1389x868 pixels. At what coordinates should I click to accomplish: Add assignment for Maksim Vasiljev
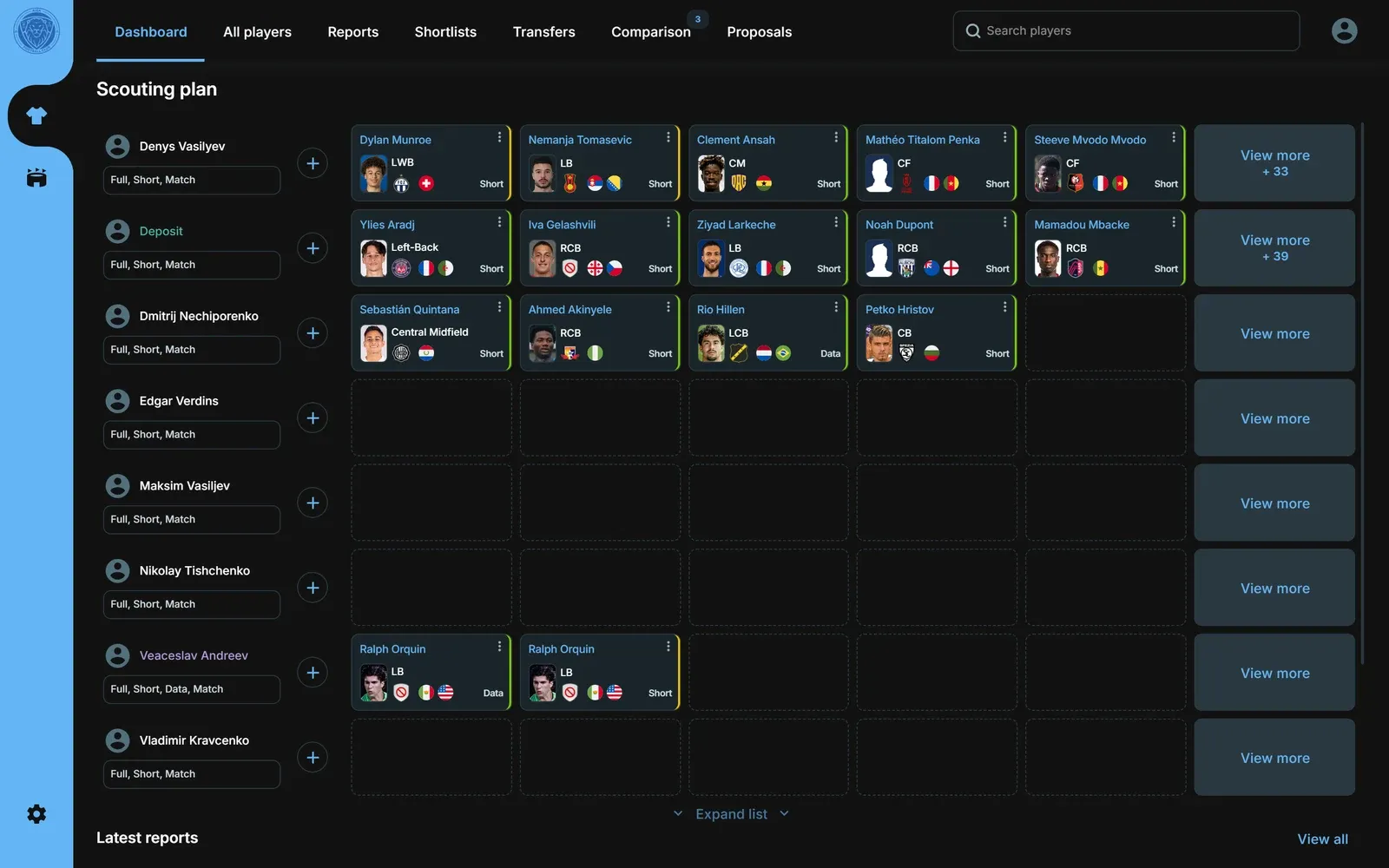pyautogui.click(x=313, y=503)
